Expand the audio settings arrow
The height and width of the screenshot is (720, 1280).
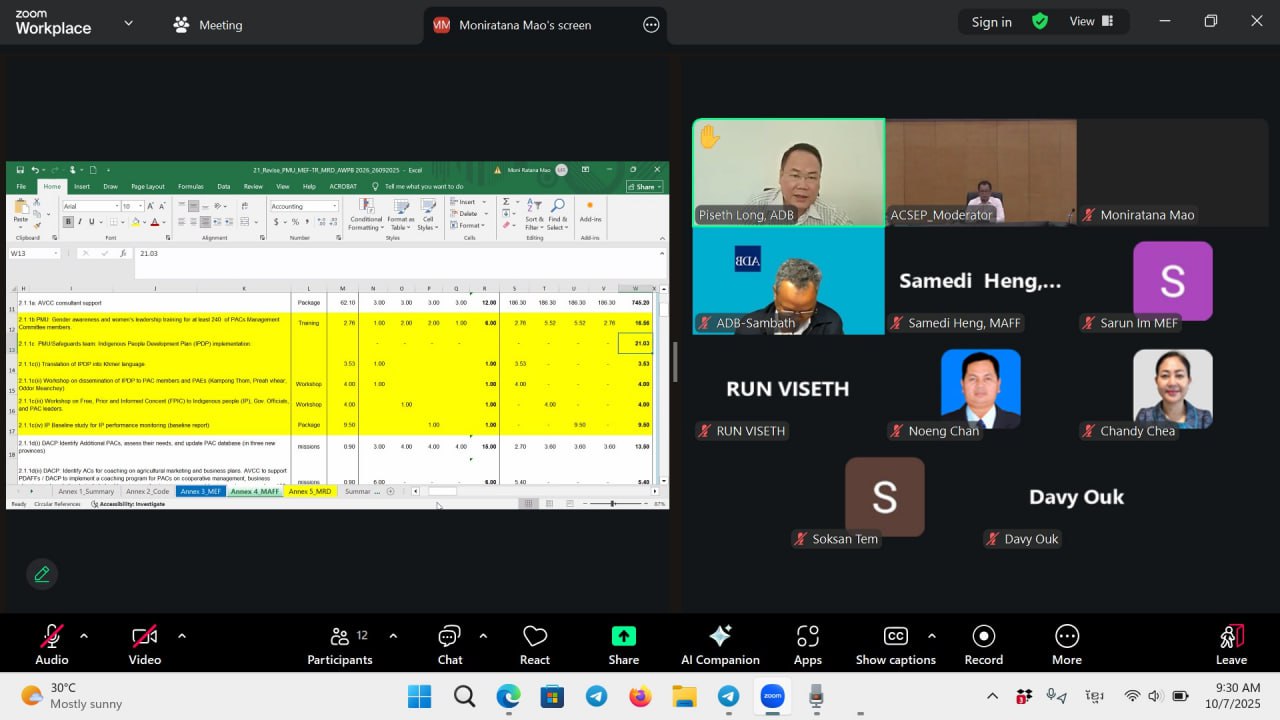click(84, 636)
